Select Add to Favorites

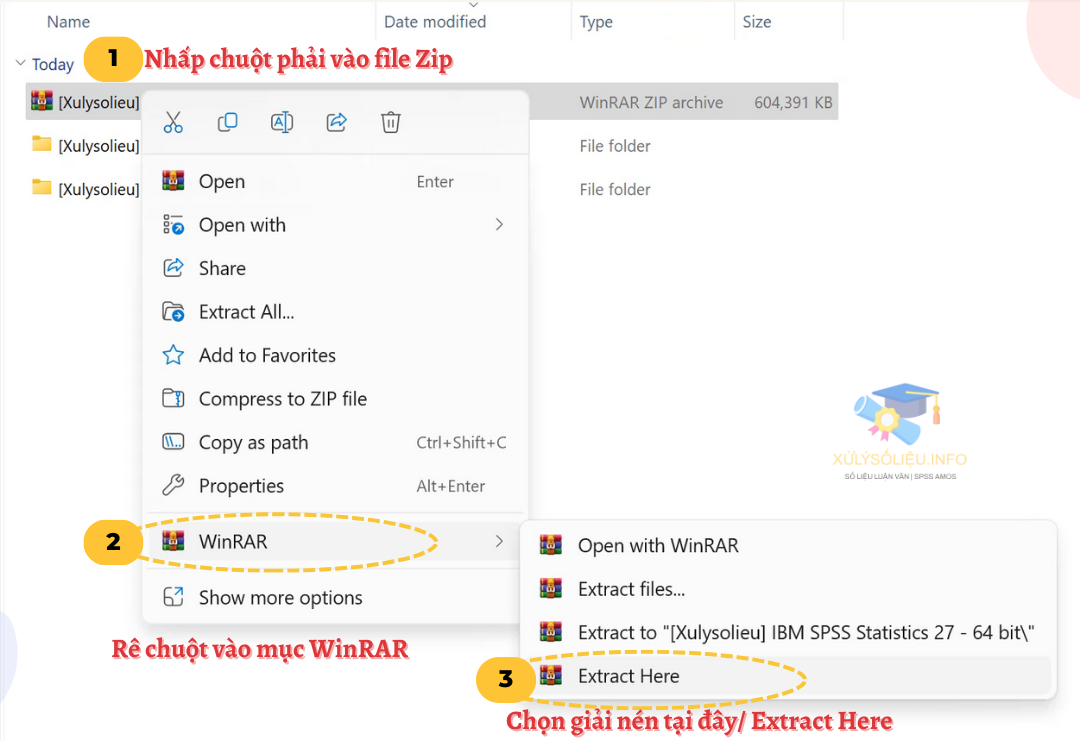[x=335, y=355]
